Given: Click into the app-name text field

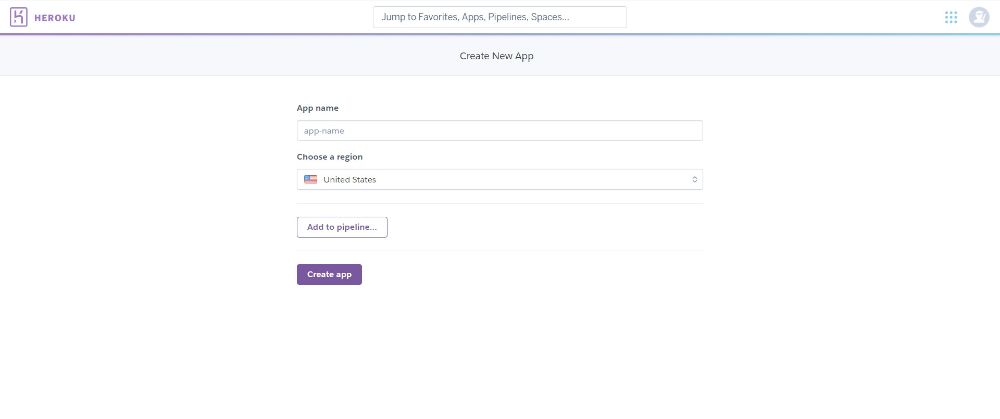Looking at the screenshot, I should 499,131.
